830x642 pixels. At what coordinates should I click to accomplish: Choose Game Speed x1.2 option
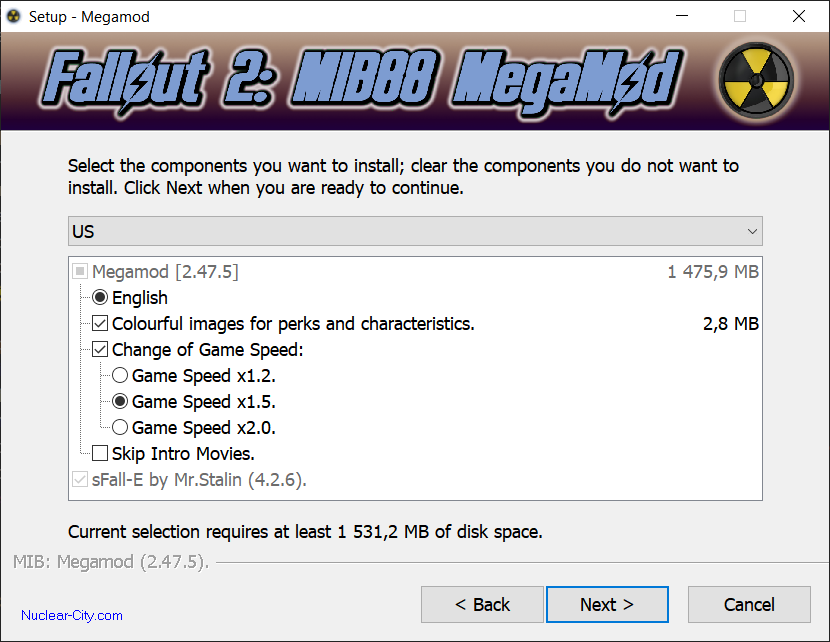(x=120, y=375)
